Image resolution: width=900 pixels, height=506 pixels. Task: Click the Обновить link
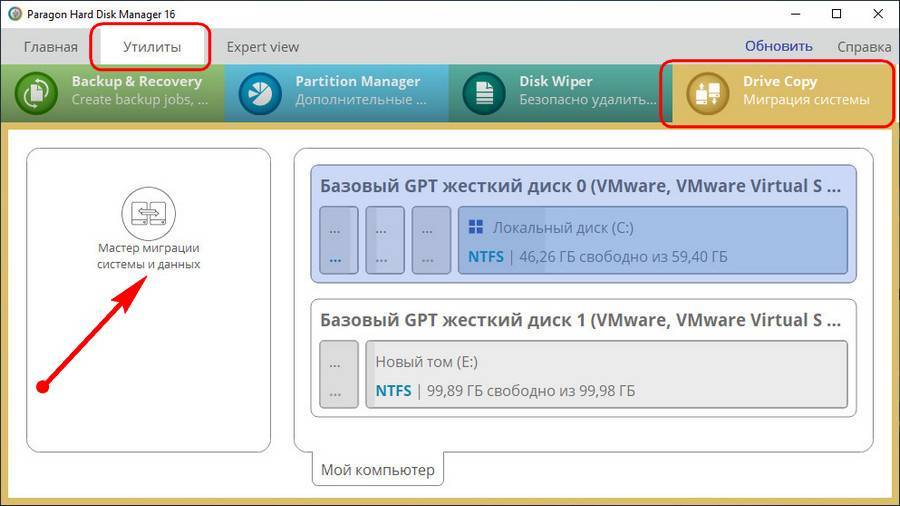(x=778, y=46)
